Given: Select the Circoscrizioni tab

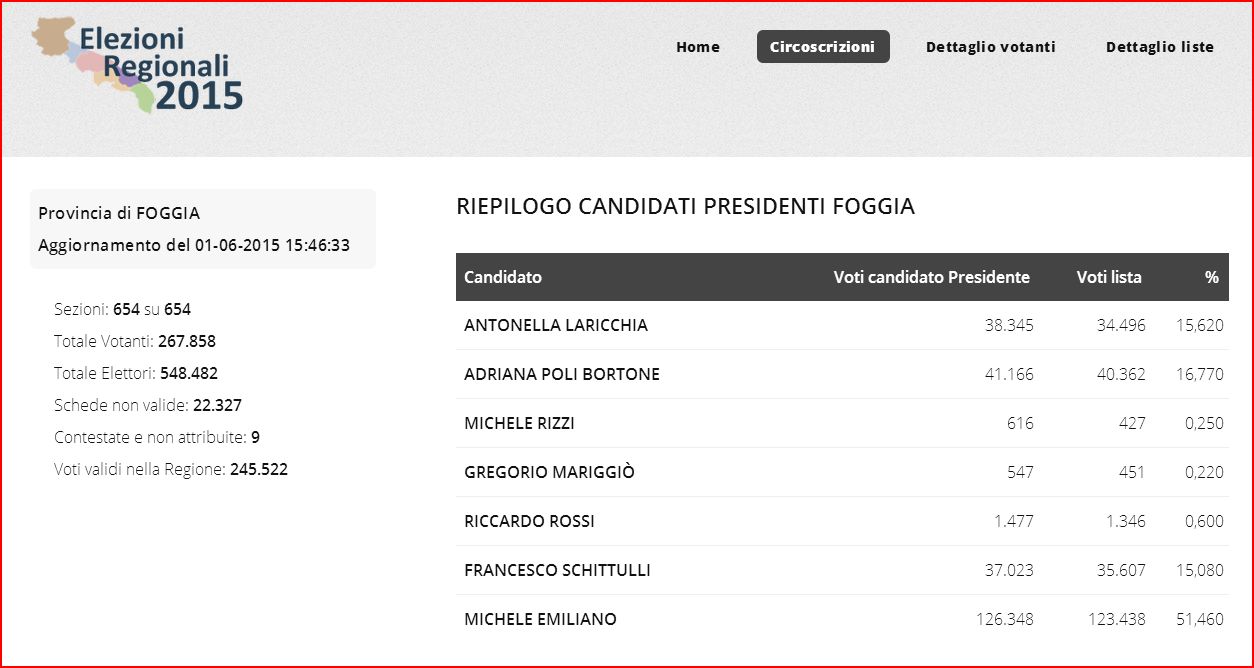Looking at the screenshot, I should coord(822,47).
